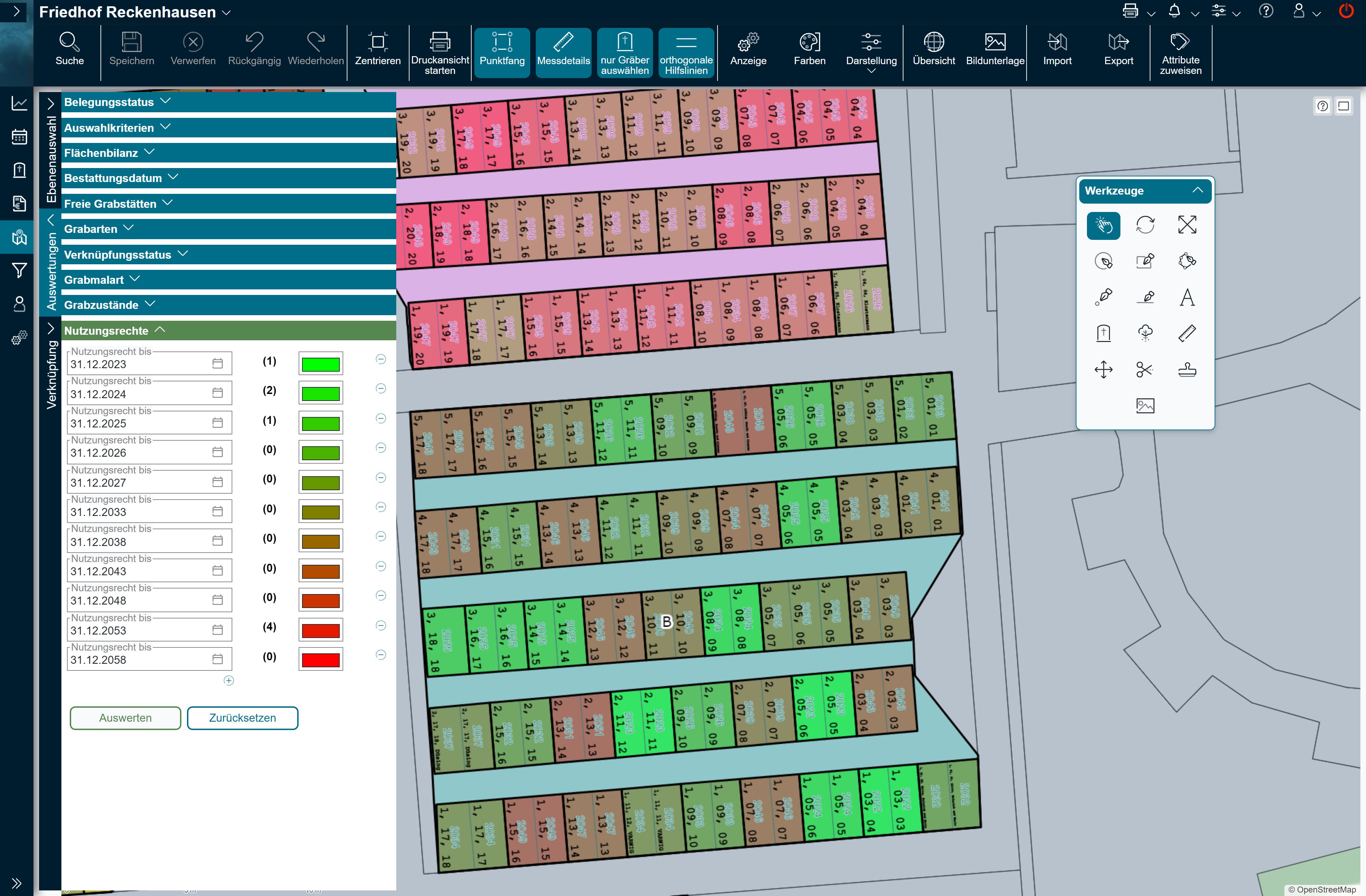Click the expand-arrows tool in Werkzeuge
Screen dimensions: 1366x896
1187,225
